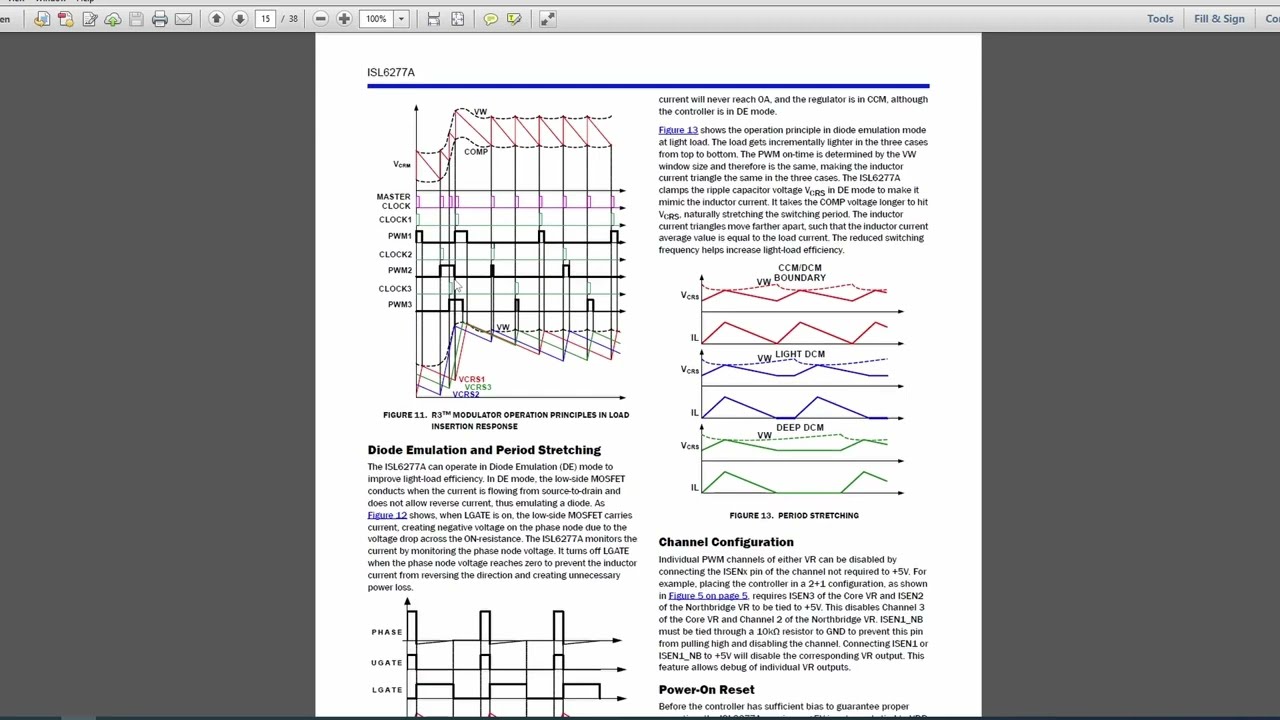
Task: Open the Fill & Sign pane
Action: (1219, 19)
